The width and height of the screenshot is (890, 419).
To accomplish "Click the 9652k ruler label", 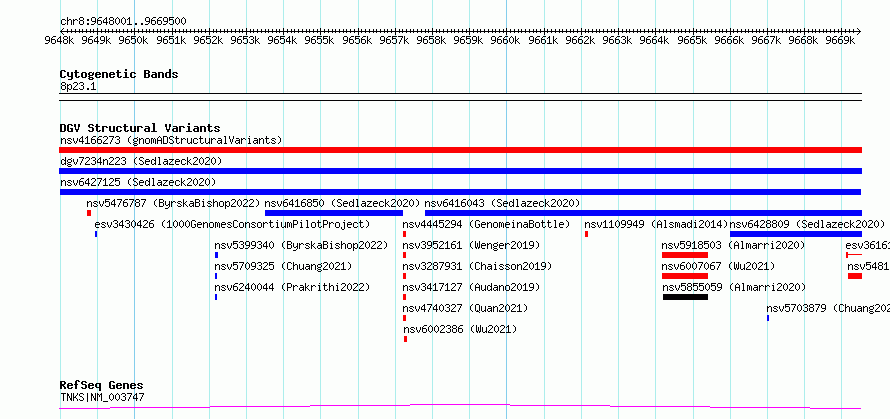I will point(207,40).
